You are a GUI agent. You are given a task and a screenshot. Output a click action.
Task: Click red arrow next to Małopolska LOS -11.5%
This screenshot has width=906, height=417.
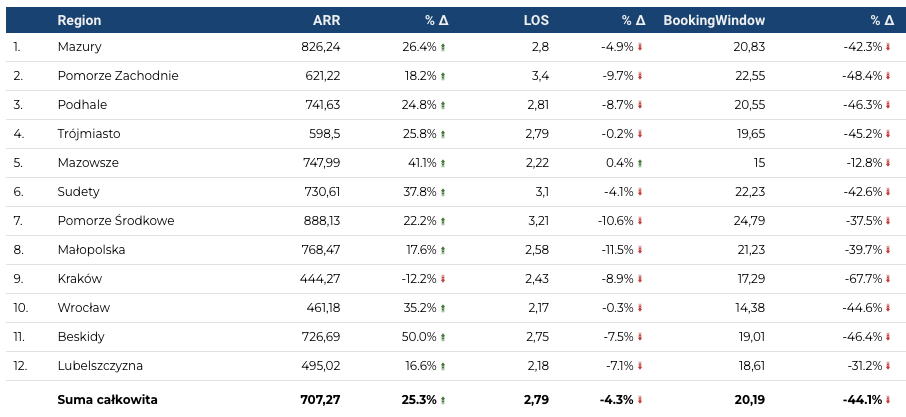coord(641,250)
